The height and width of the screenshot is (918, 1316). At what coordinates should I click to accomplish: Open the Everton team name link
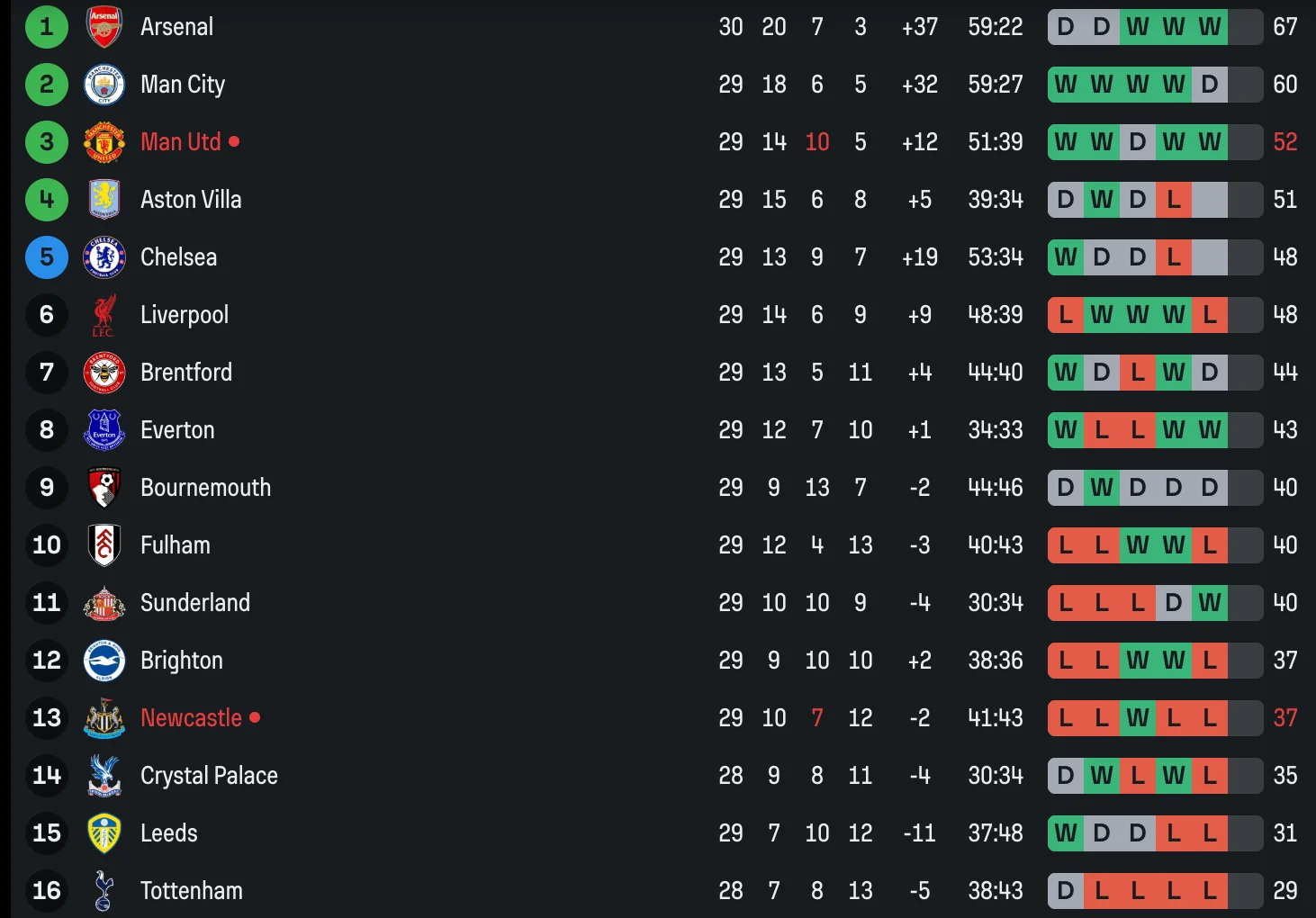click(177, 430)
